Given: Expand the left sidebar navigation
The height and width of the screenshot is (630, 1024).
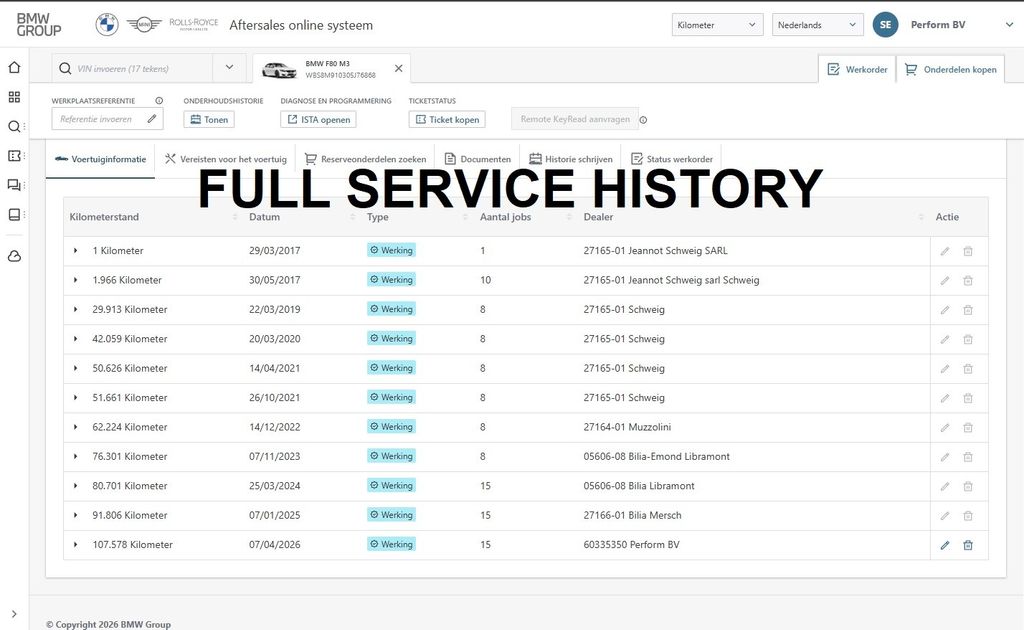Looking at the screenshot, I should (x=14, y=614).
